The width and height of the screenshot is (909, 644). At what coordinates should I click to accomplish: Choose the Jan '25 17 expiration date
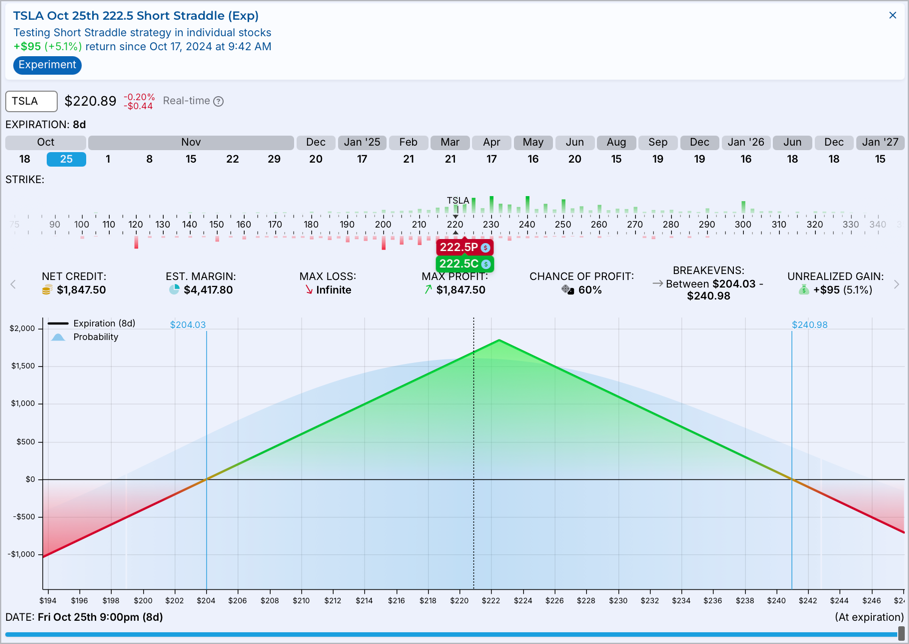tap(362, 159)
